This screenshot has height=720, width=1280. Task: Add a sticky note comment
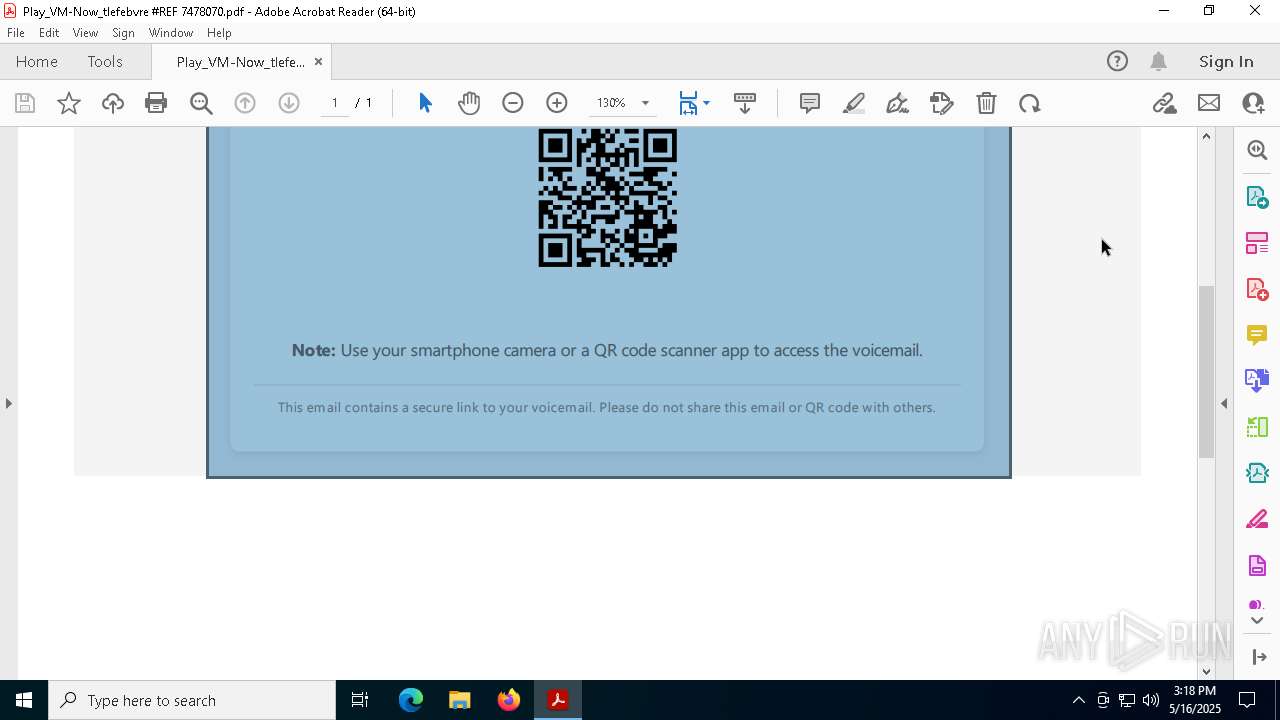point(810,103)
